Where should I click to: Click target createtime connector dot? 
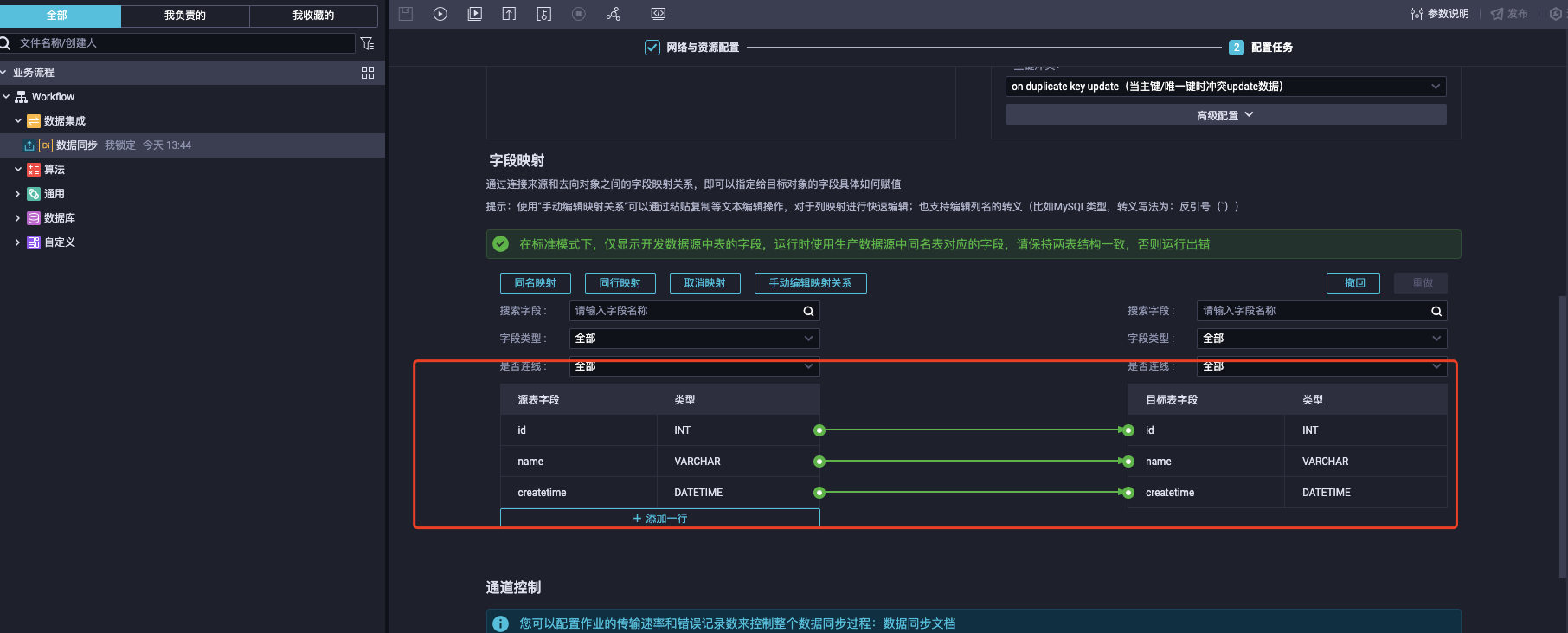(x=1128, y=493)
